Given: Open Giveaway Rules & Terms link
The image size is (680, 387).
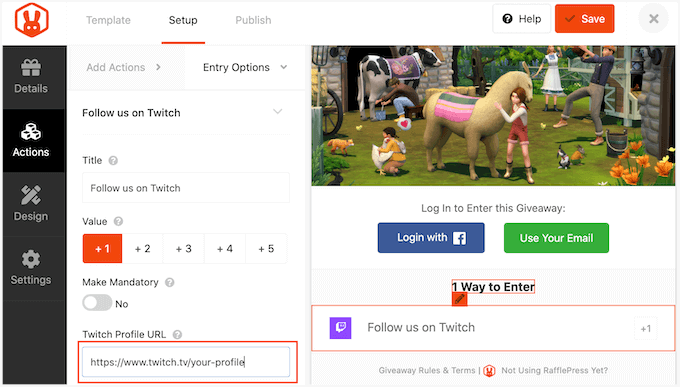Looking at the screenshot, I should (x=427, y=371).
